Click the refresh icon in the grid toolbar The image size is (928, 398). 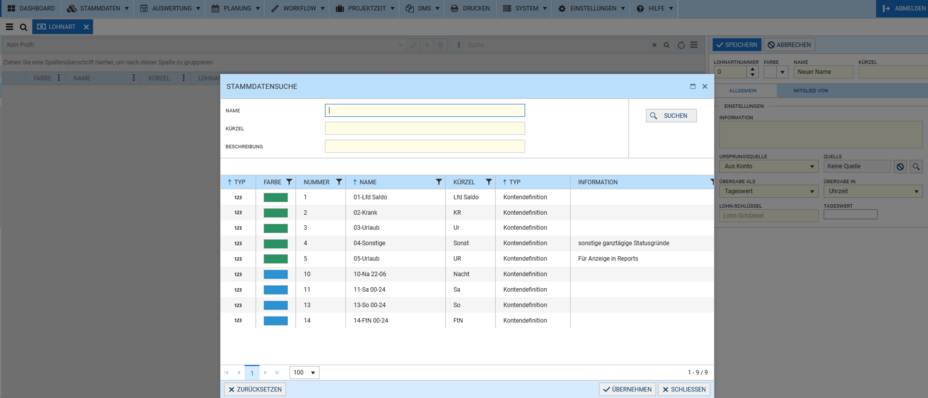click(x=681, y=45)
